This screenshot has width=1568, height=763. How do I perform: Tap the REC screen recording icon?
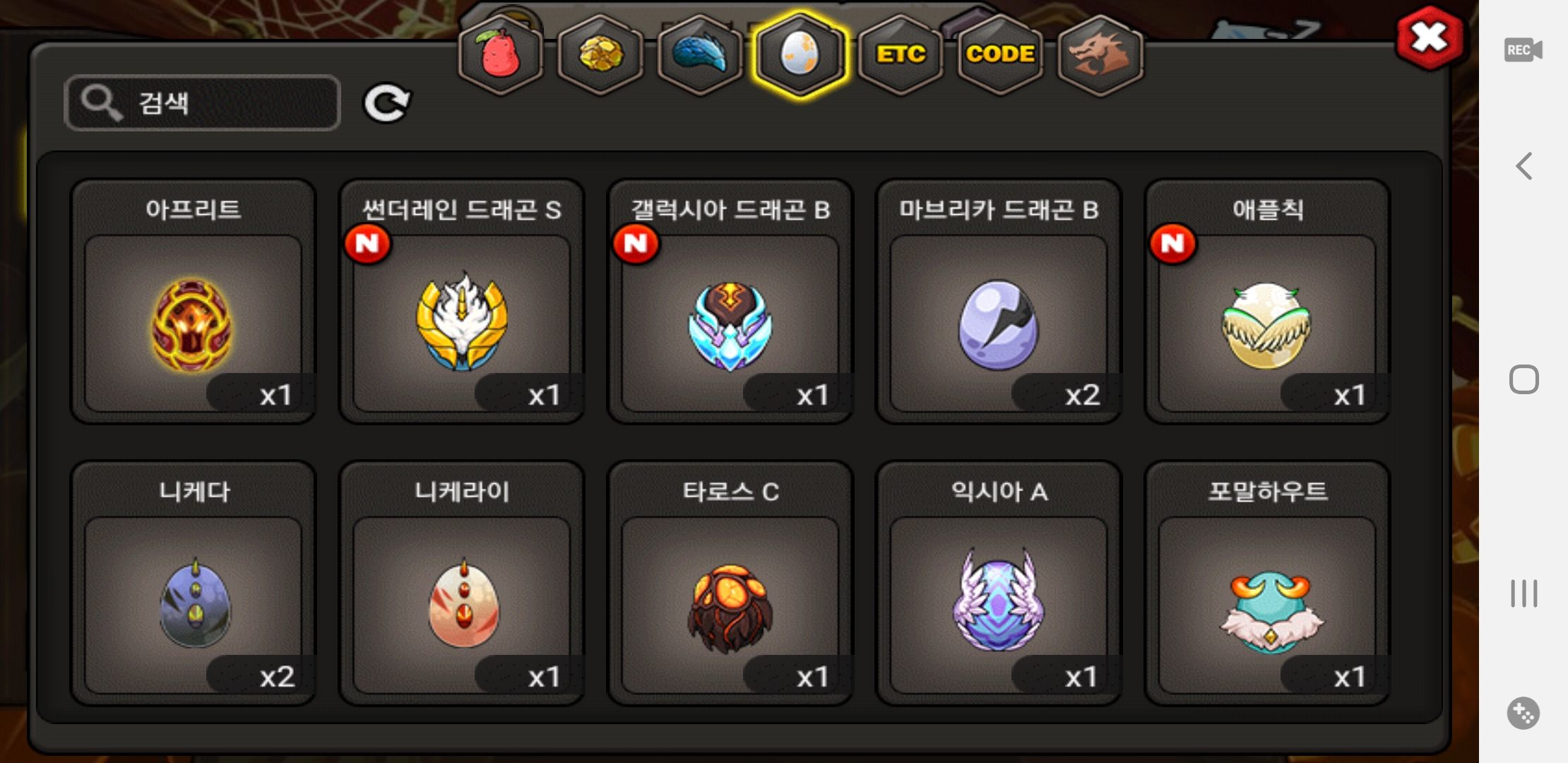coord(1523,50)
